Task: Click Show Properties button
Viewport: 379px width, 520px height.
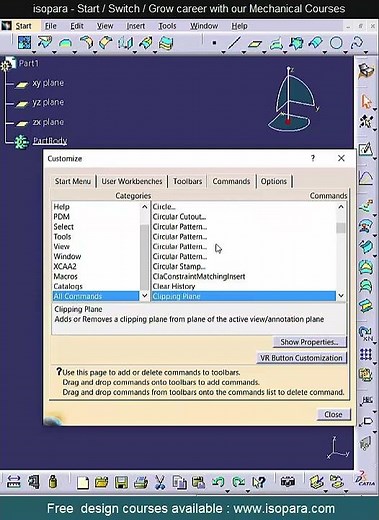Action: point(309,342)
